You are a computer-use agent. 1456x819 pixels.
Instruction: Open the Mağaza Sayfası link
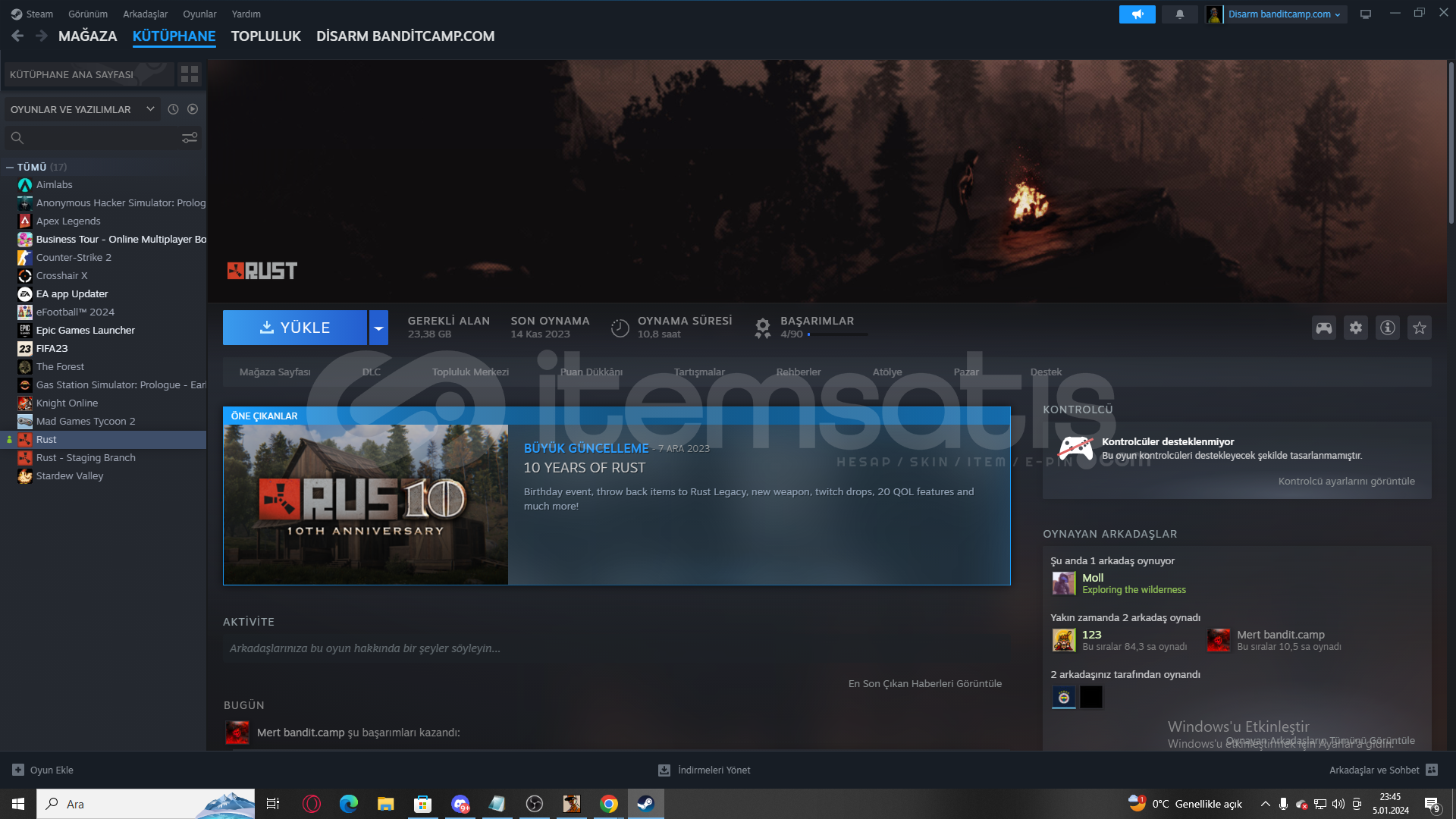pos(275,372)
